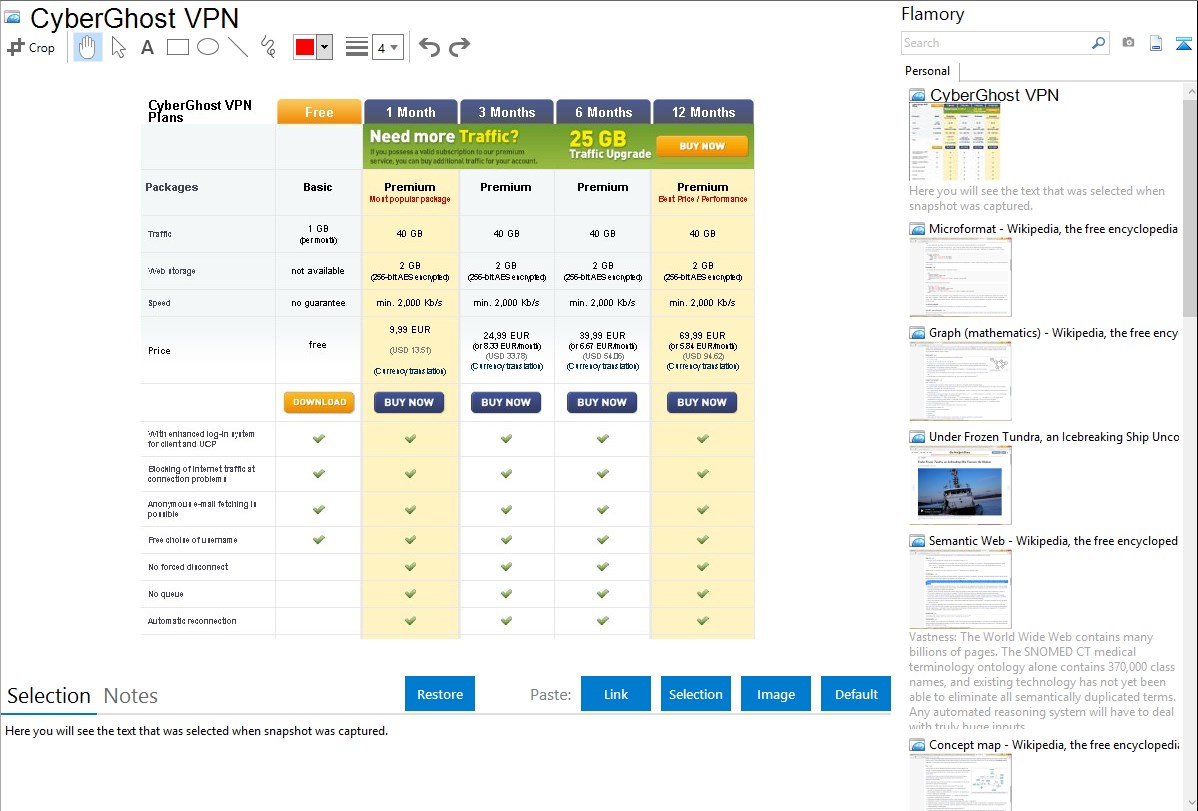Click the icon beside the Semantic Web title
The height and width of the screenshot is (811, 1198).
[917, 540]
